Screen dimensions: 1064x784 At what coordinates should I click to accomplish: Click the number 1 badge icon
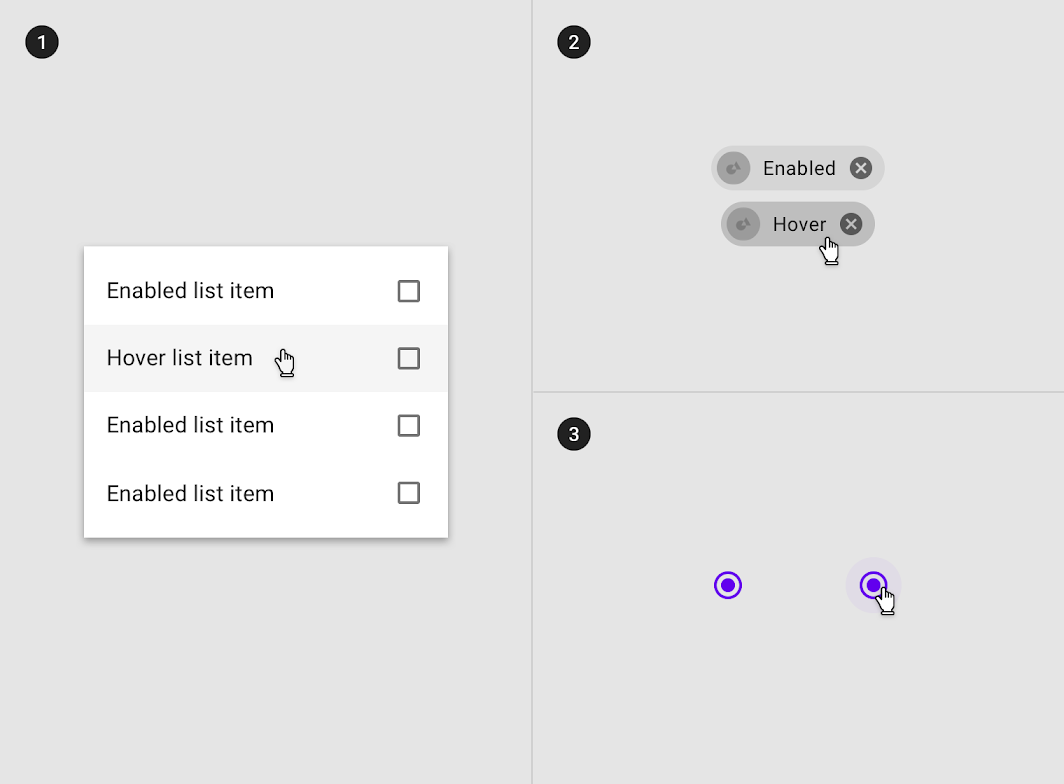tap(42, 42)
